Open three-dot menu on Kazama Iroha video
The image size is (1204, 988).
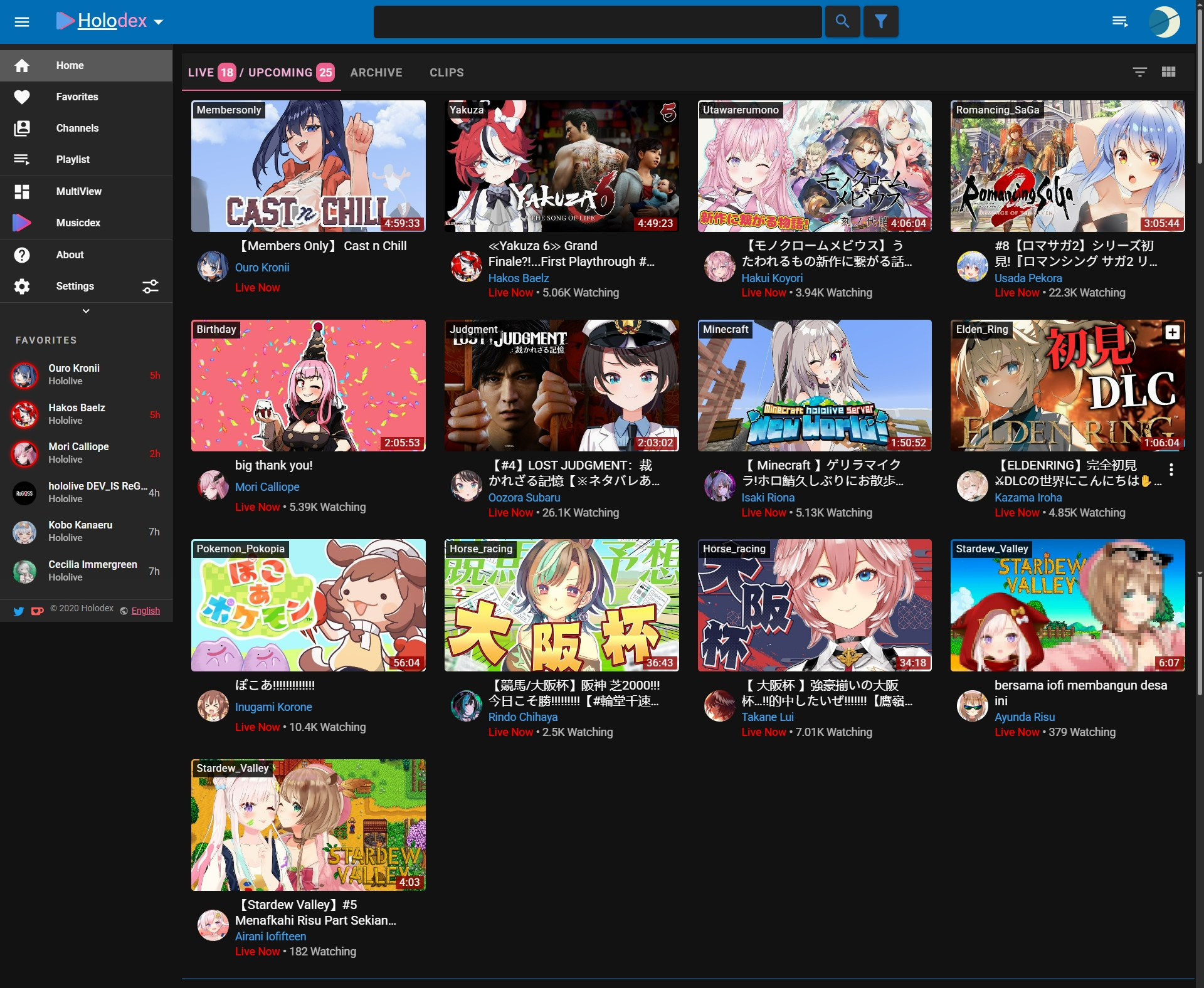pos(1171,470)
